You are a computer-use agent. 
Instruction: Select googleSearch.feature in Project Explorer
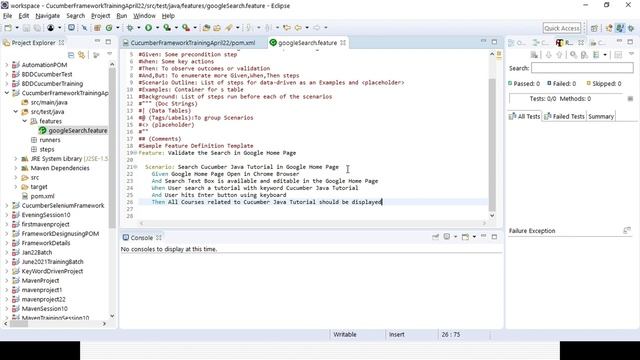coord(73,131)
